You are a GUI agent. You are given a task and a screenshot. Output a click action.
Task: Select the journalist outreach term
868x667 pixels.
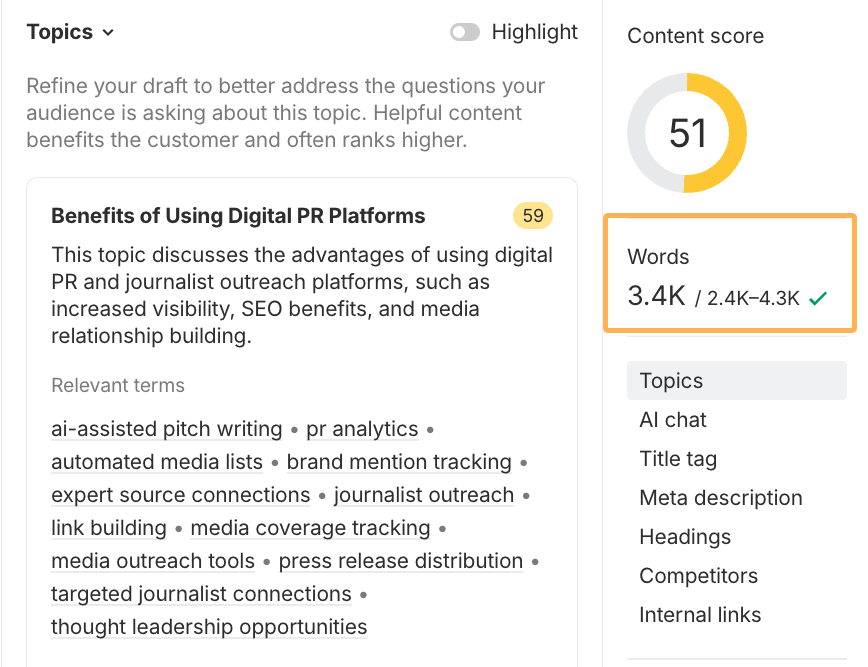coord(424,495)
